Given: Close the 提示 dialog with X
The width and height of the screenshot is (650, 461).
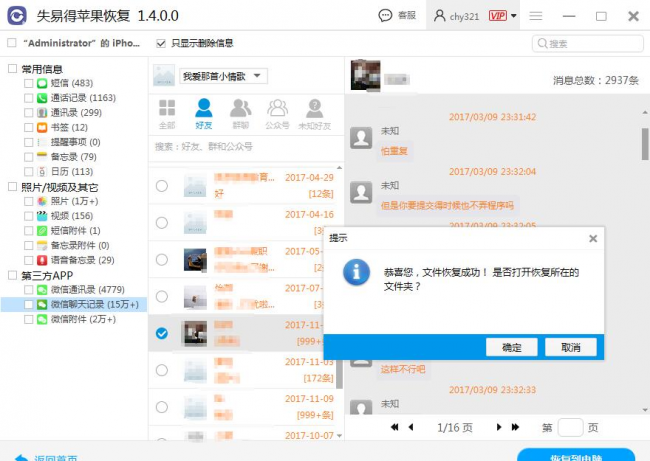Looking at the screenshot, I should [593, 238].
